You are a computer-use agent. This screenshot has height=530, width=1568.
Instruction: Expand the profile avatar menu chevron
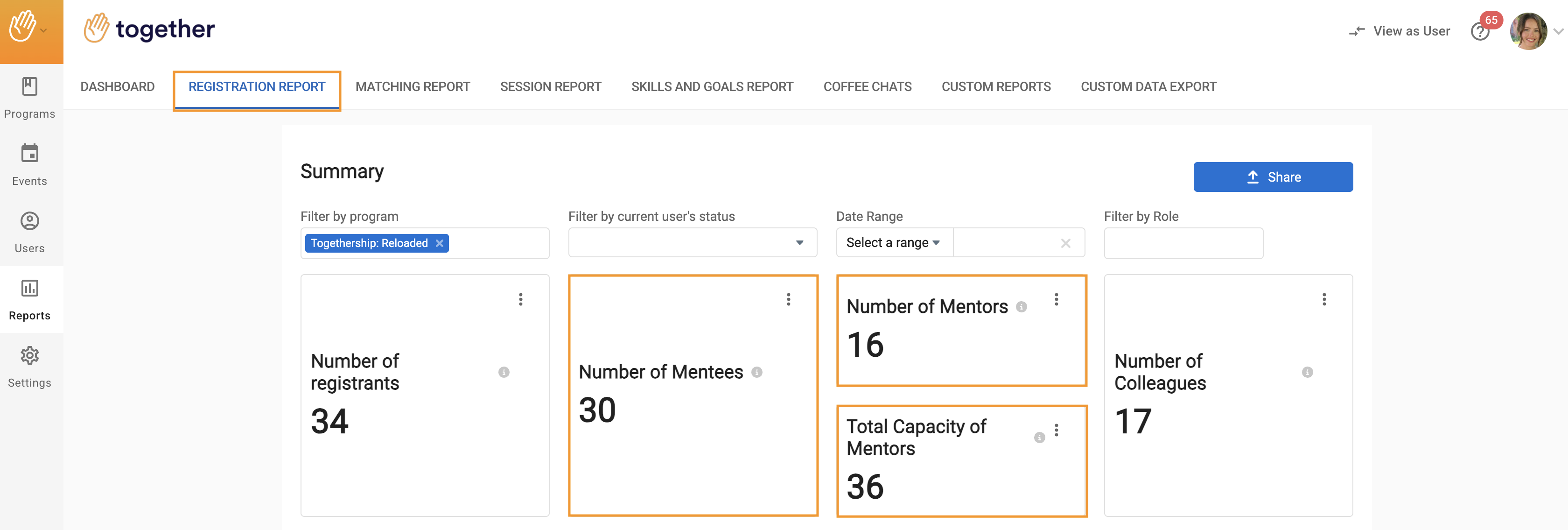pyautogui.click(x=1558, y=32)
